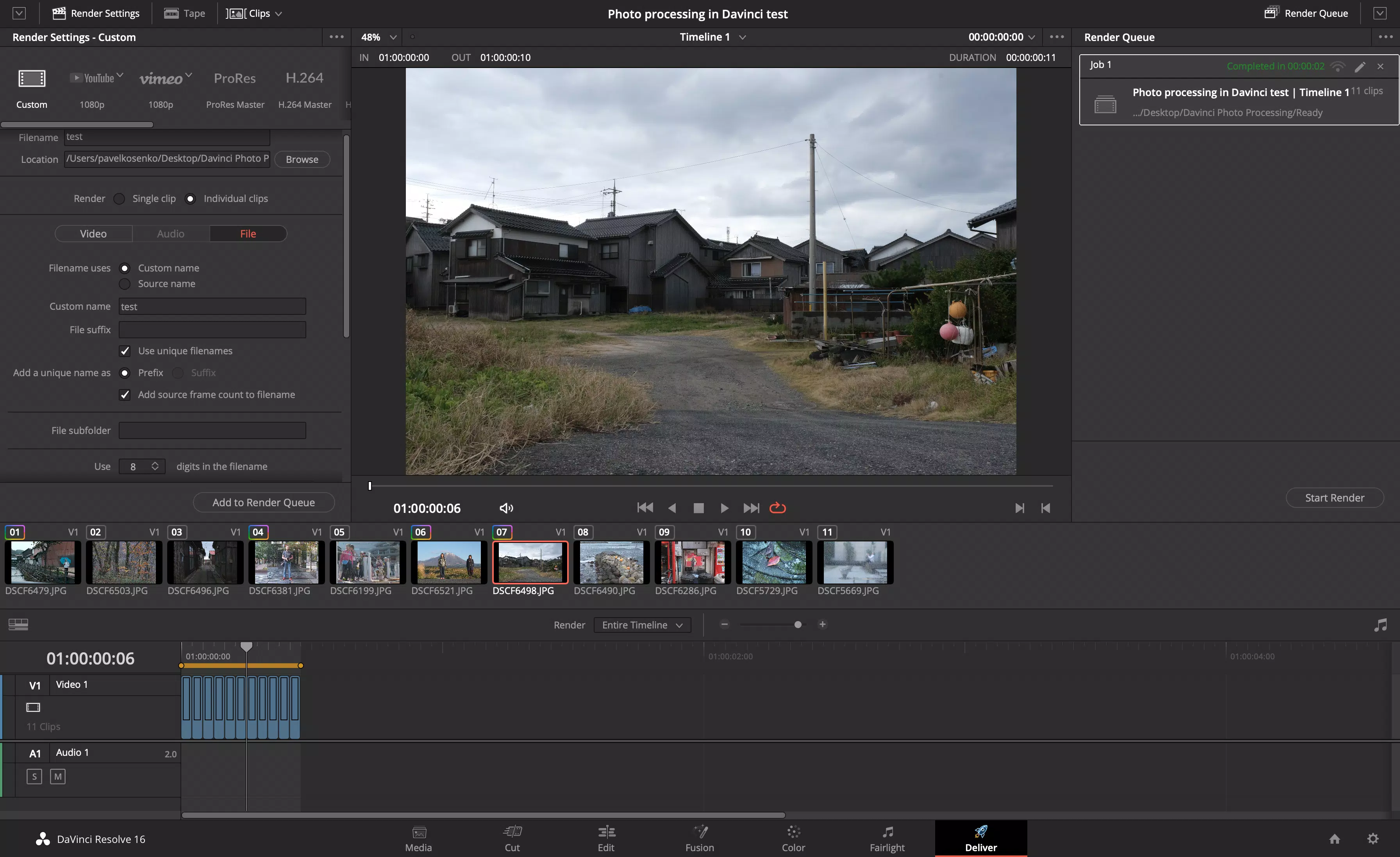Go to the project manager home icon
The image size is (1400, 857).
1335,839
